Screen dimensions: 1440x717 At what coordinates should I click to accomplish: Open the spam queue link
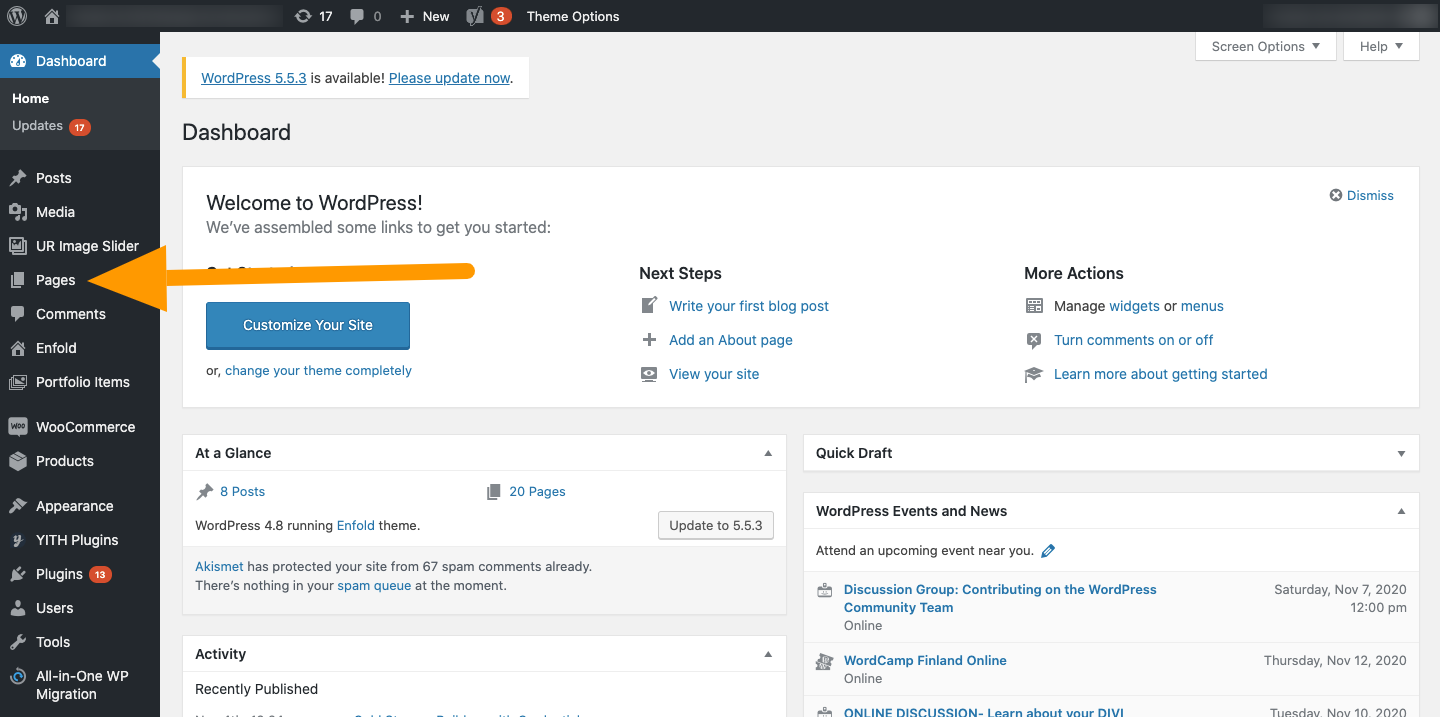[x=374, y=585]
